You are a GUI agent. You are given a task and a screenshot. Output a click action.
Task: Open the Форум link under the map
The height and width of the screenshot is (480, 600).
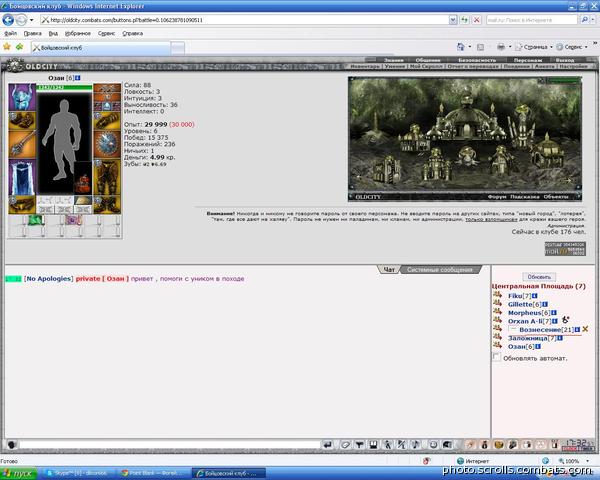pos(497,197)
